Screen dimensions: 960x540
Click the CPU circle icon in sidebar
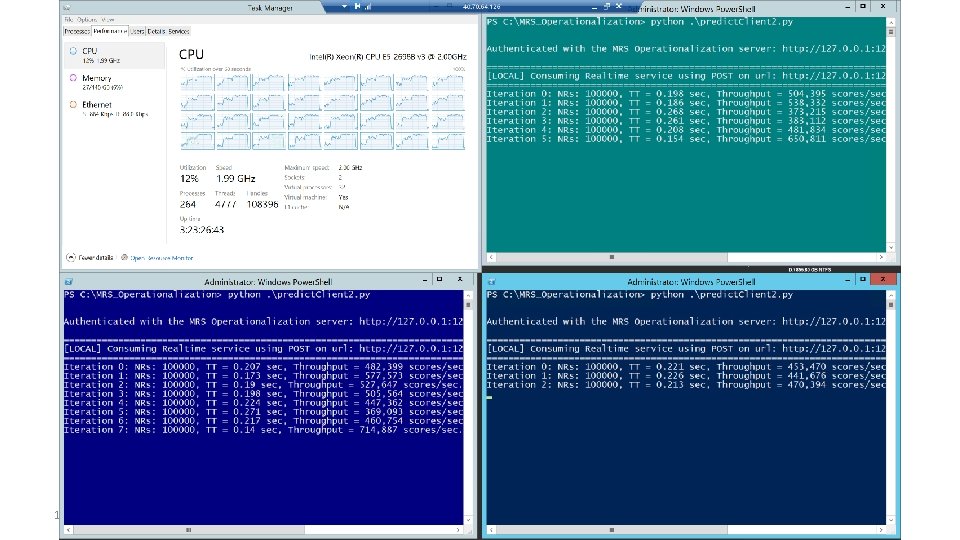(73, 51)
